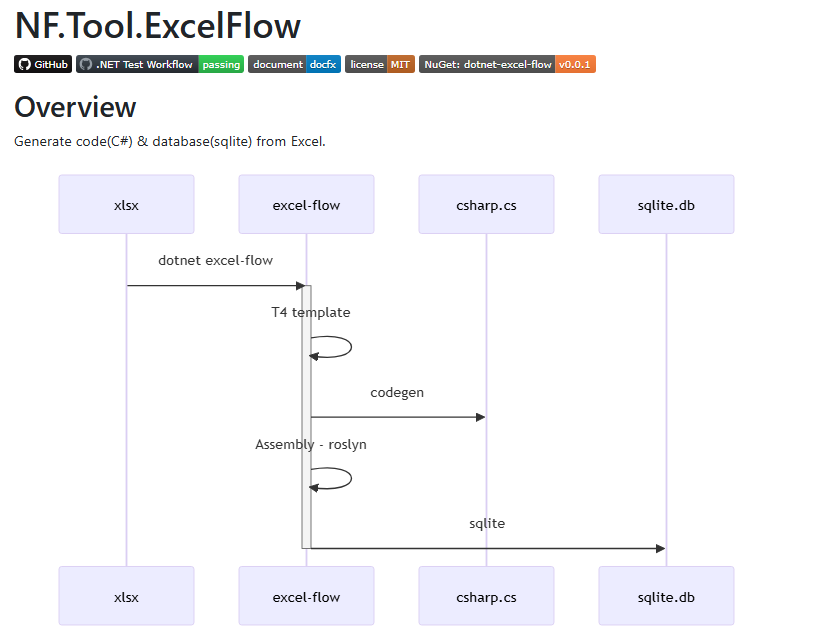Select the top sqlite.db participant box

666,205
